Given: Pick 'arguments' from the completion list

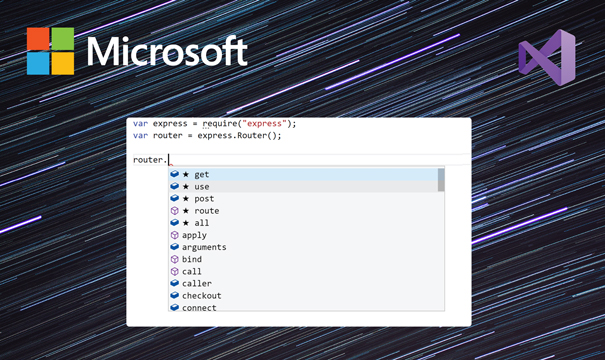Looking at the screenshot, I should pyautogui.click(x=304, y=247).
